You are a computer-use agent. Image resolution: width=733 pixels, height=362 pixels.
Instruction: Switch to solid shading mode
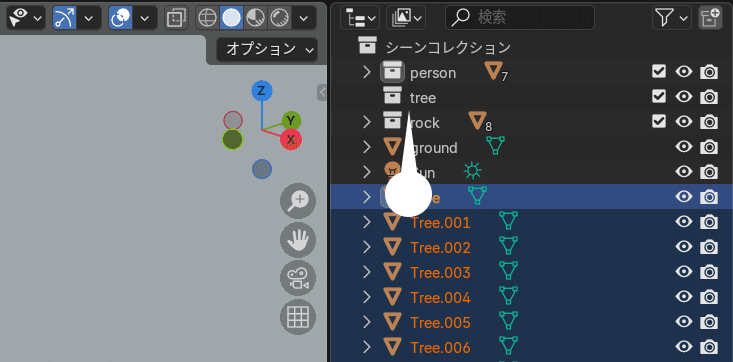tap(231, 18)
